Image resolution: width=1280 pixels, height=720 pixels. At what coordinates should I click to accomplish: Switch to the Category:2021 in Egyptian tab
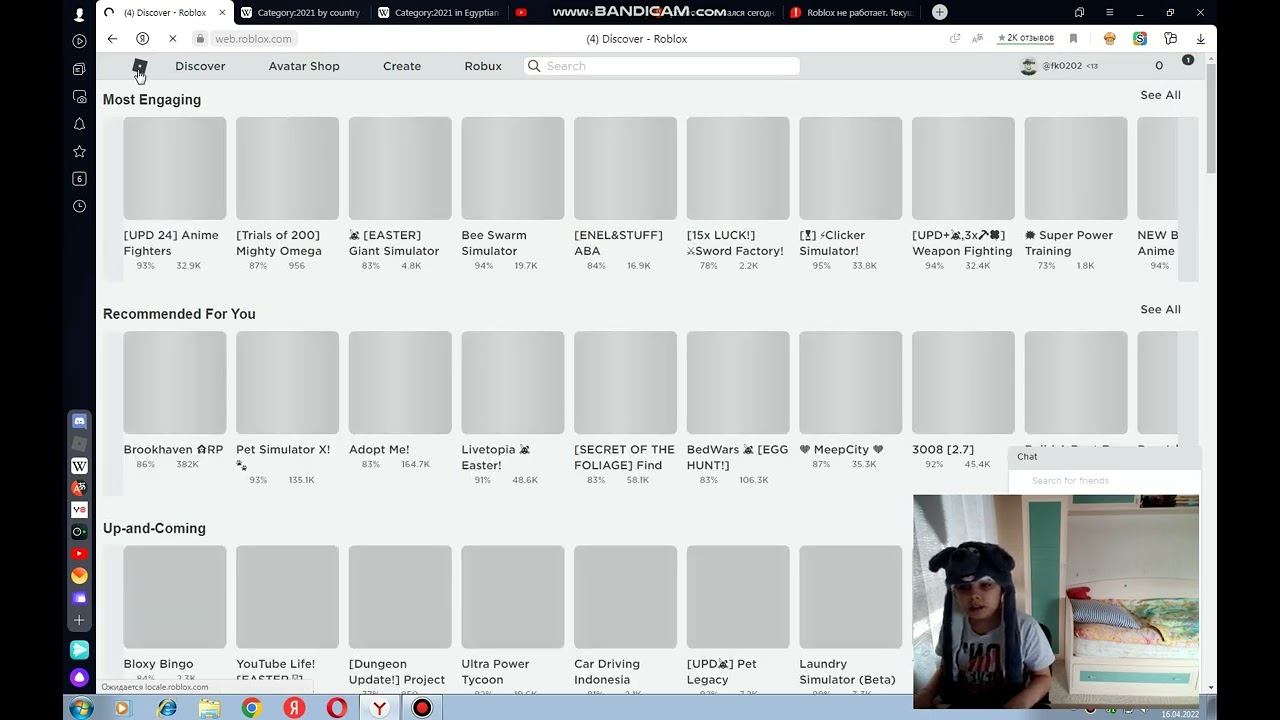438,12
